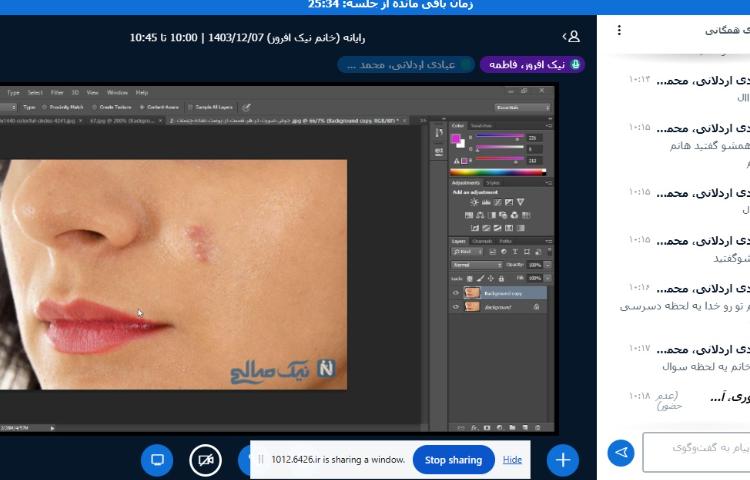Add a Channel Mixer adjustment
Screen dimensions: 750x480
click(514, 215)
